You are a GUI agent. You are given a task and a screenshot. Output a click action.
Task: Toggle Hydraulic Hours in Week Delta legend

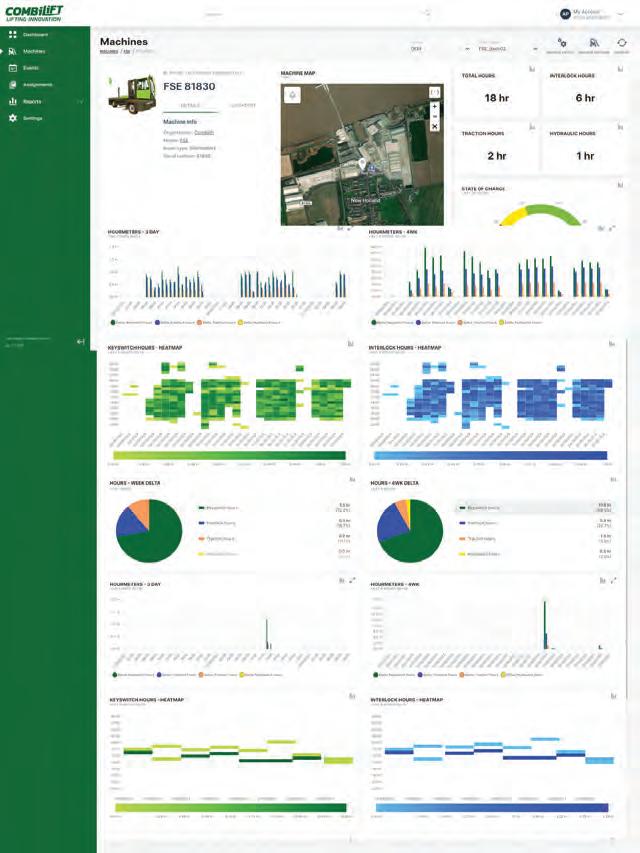coord(218,554)
